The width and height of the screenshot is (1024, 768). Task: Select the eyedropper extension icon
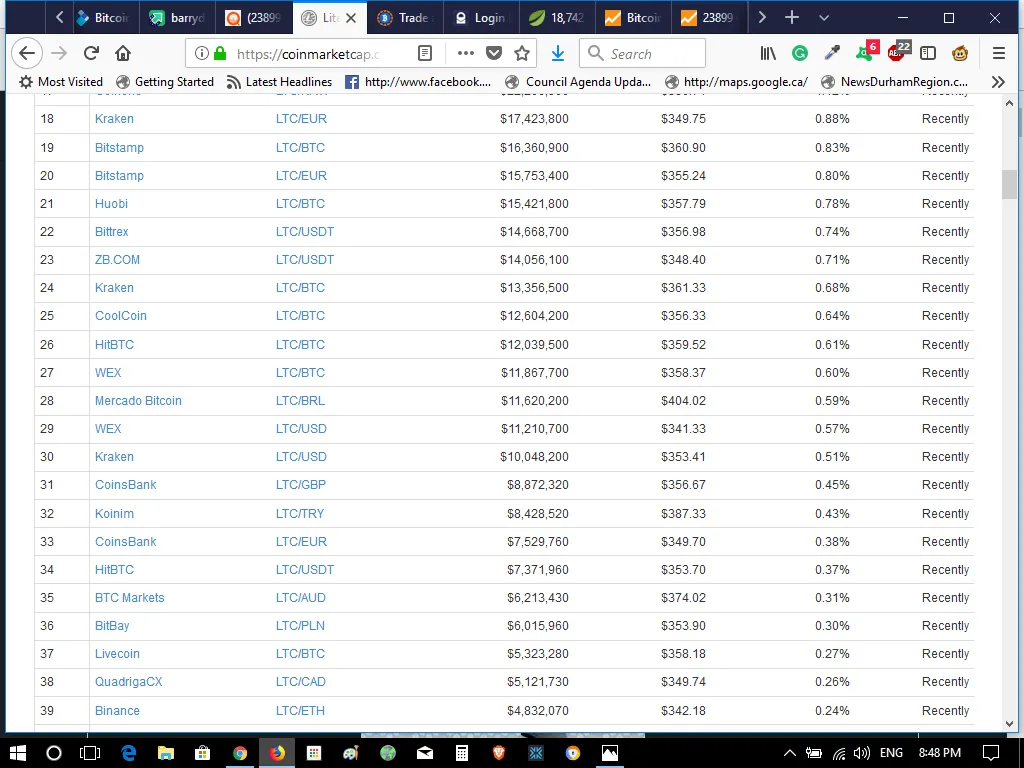coord(832,53)
